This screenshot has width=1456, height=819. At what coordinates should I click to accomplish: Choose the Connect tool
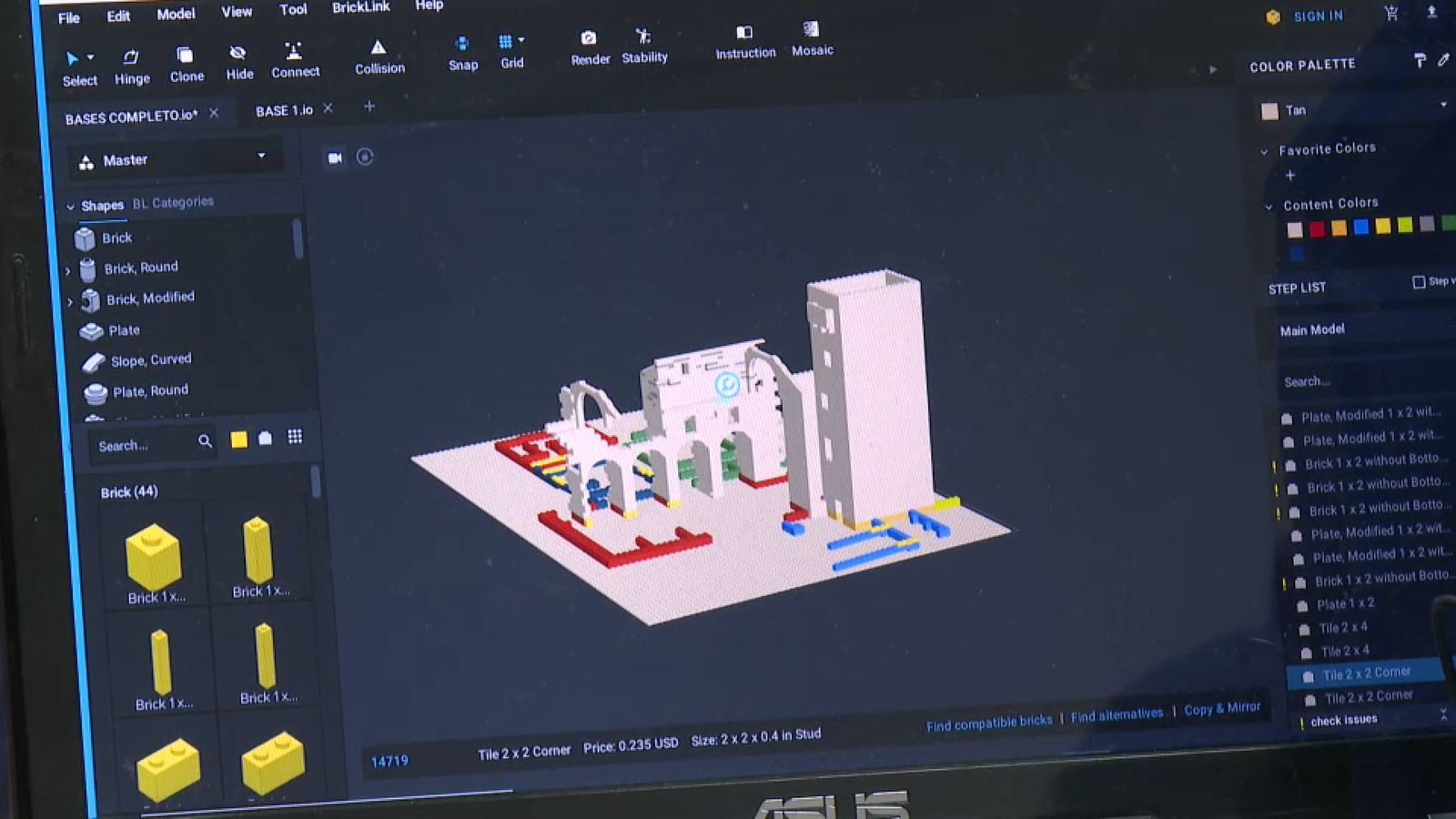point(294,60)
